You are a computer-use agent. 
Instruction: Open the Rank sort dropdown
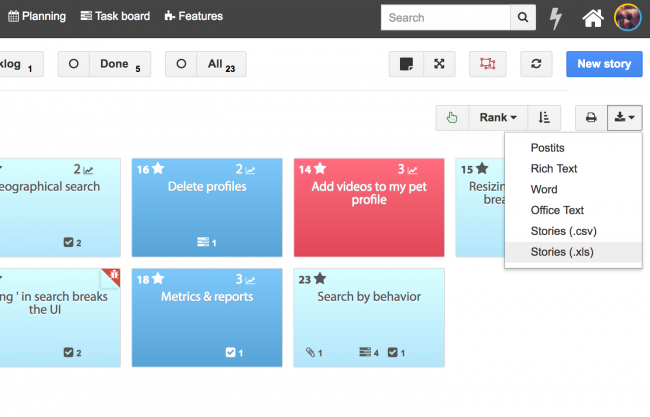point(498,117)
